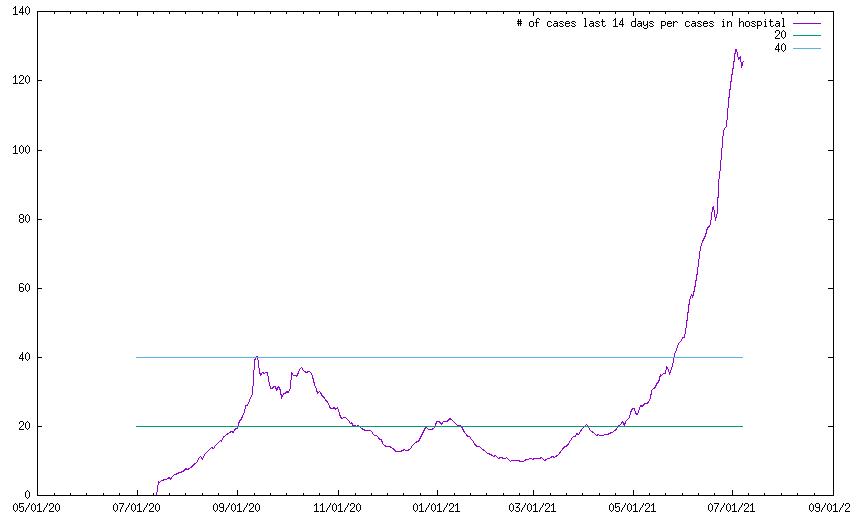The width and height of the screenshot is (851, 522).
Task: Click the legend line sample for the cases curve
Action: click(x=806, y=22)
